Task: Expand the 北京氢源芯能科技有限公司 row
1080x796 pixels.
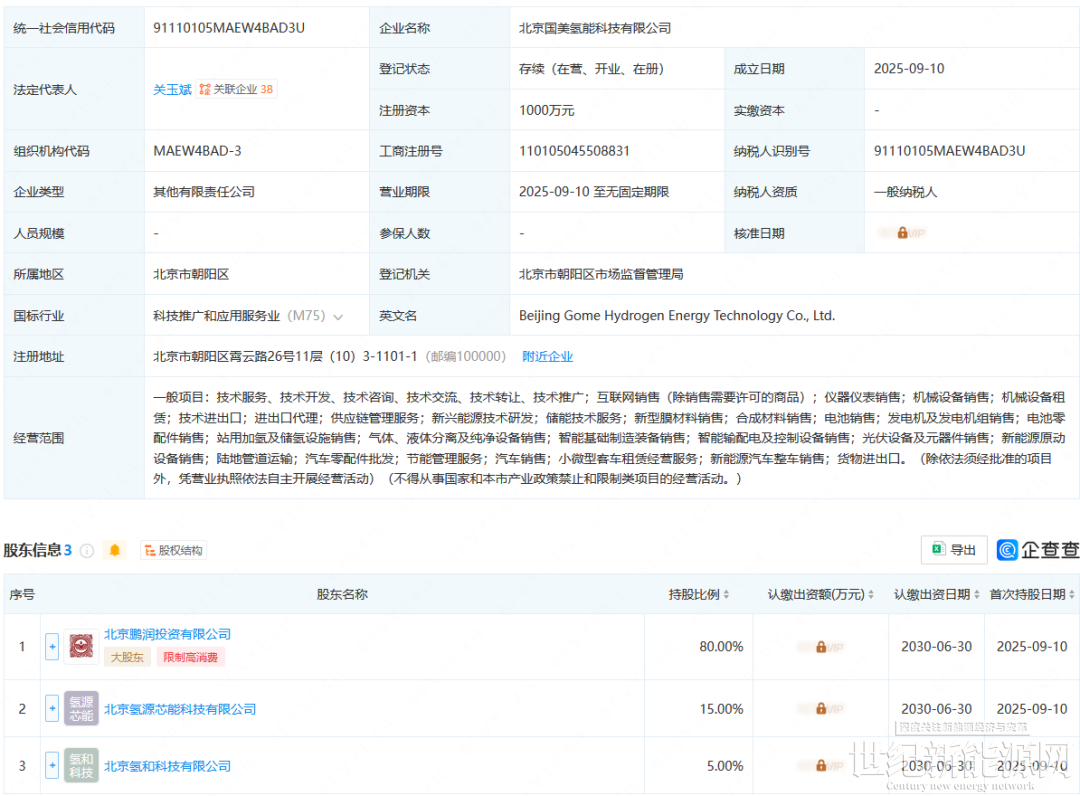Action: tap(52, 709)
